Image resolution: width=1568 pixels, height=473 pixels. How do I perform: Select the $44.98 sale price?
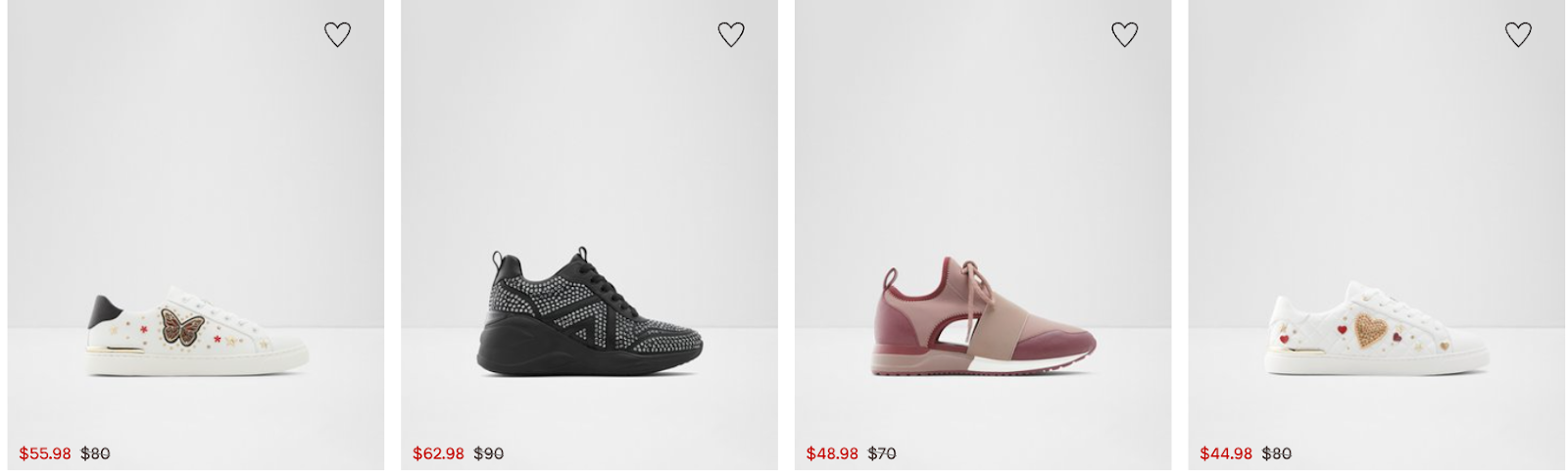pyautogui.click(x=1226, y=453)
